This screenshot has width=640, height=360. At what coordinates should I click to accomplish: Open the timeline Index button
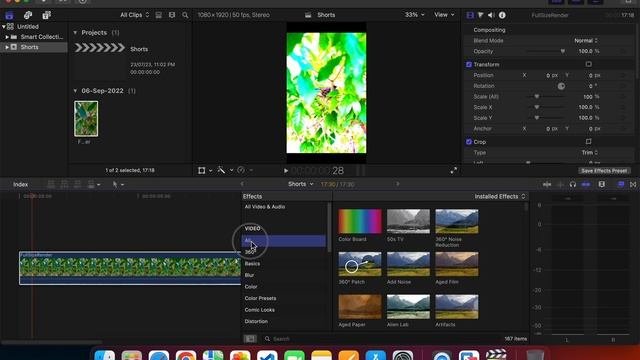pos(20,184)
